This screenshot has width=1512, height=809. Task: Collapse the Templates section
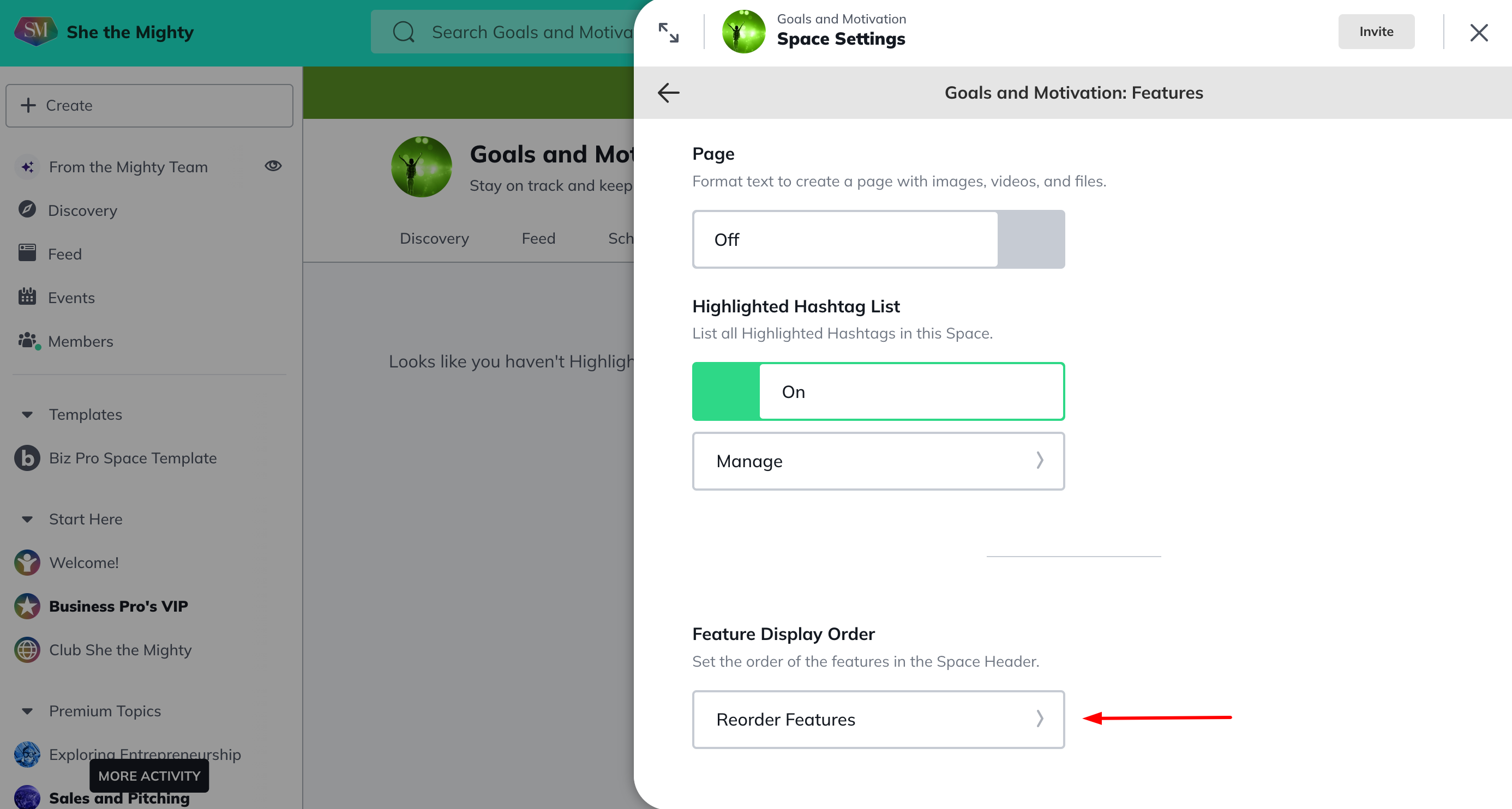[x=27, y=414]
